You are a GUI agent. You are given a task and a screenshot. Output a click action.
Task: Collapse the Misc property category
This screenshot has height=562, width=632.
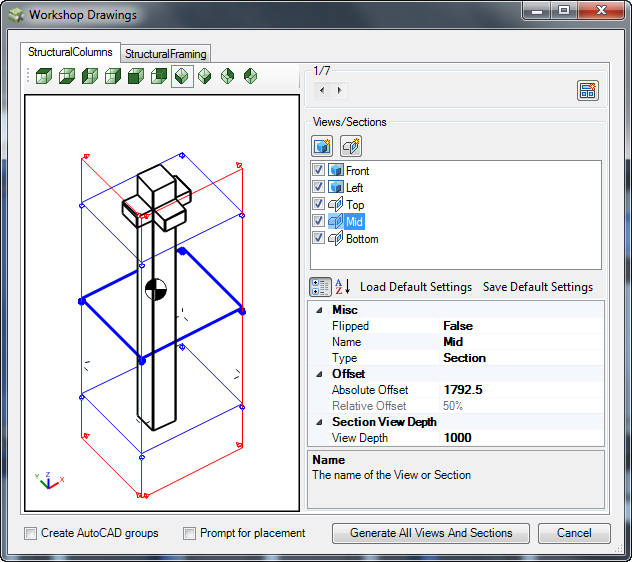coord(319,310)
